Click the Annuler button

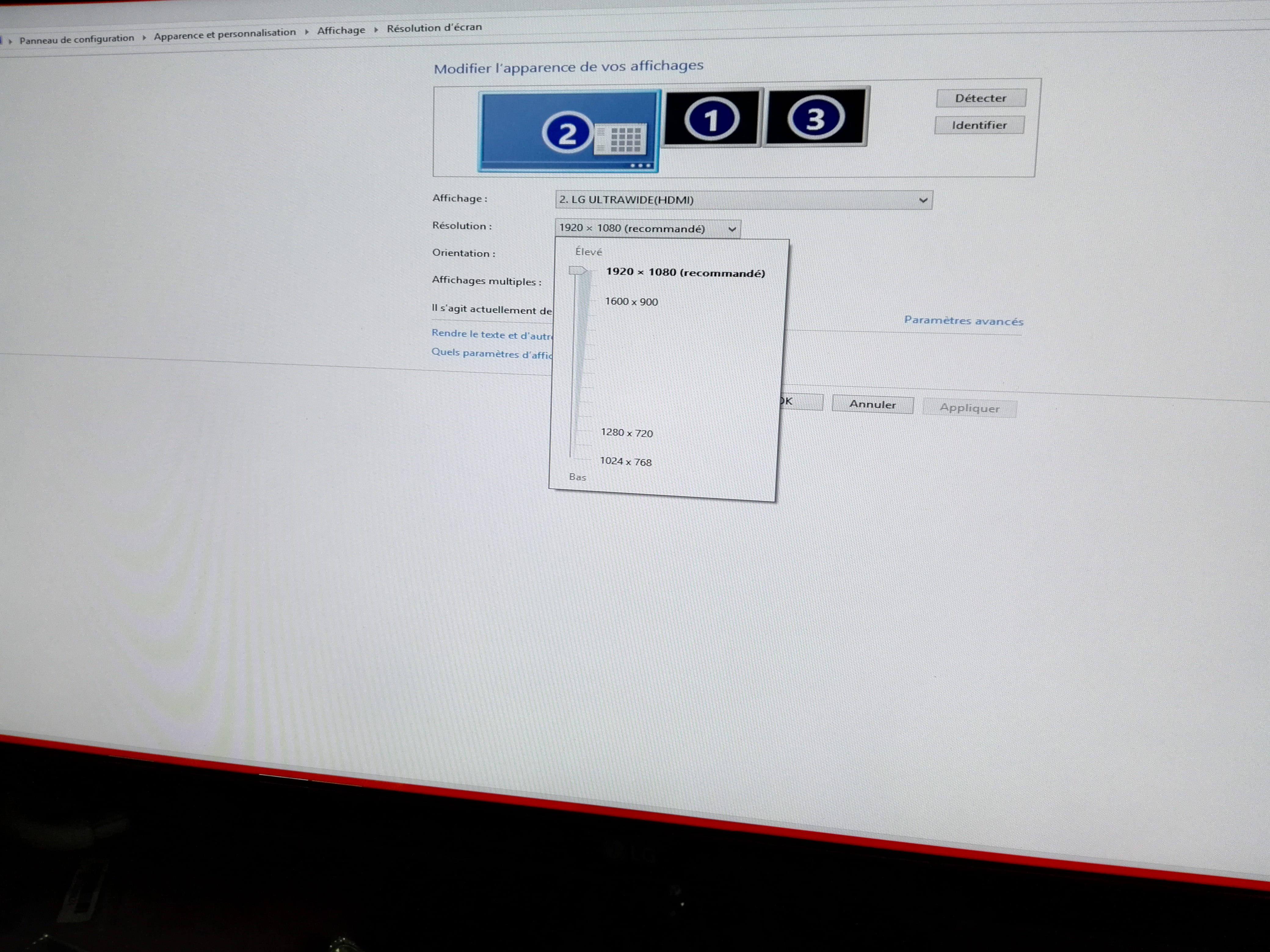873,405
